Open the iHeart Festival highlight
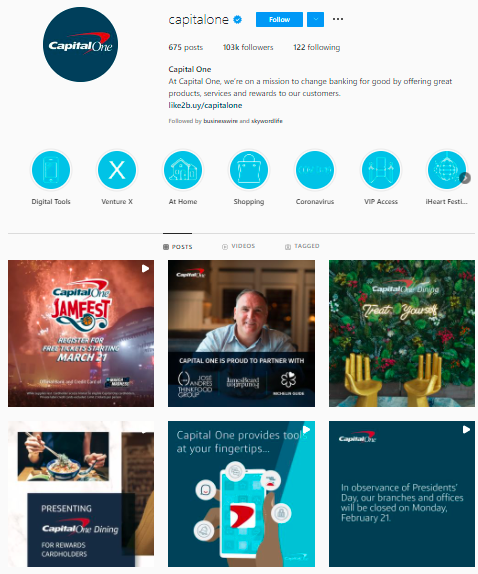The width and height of the screenshot is (478, 574). click(x=447, y=170)
